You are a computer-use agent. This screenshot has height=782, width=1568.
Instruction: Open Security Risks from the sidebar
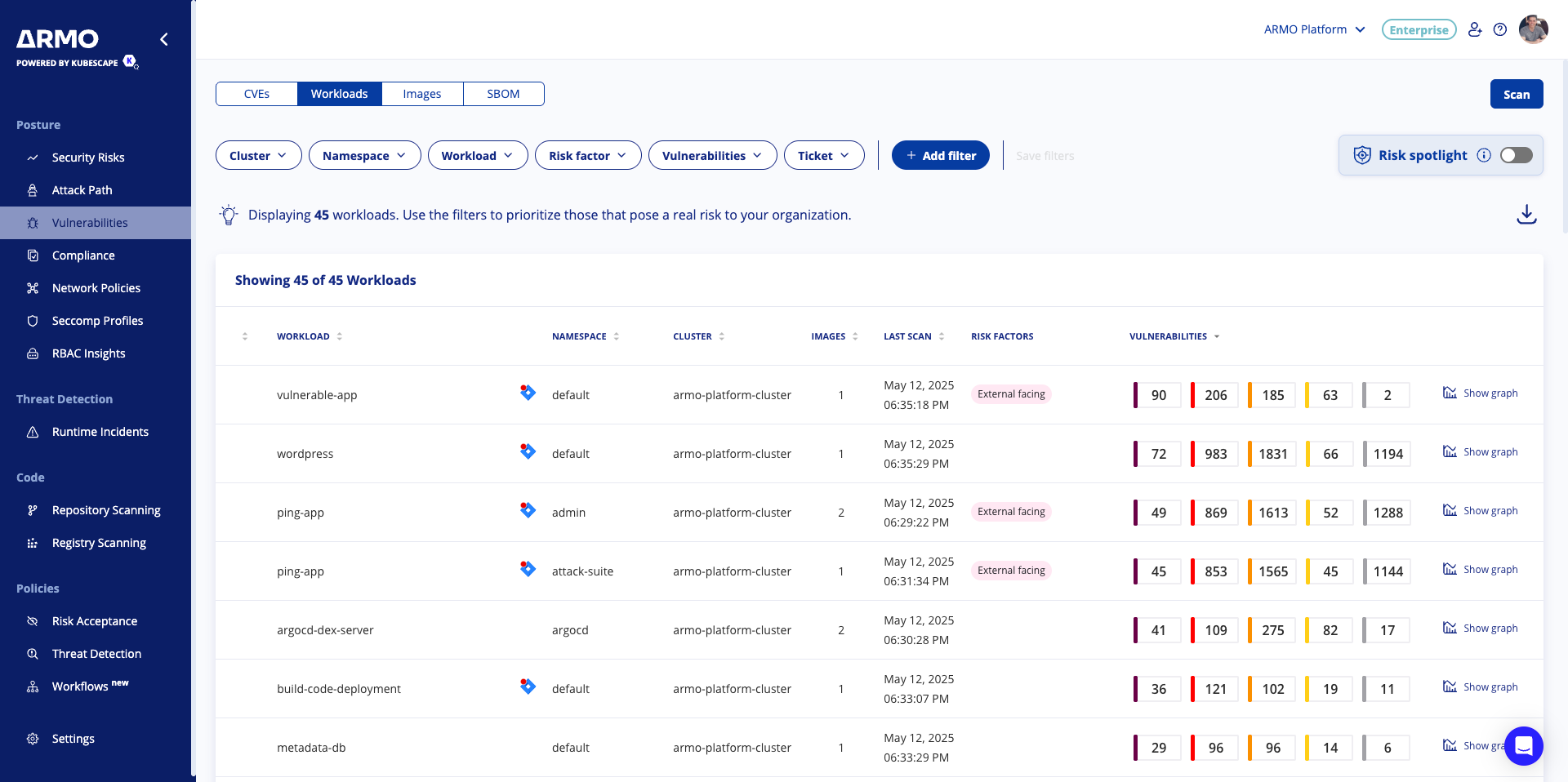click(x=96, y=158)
